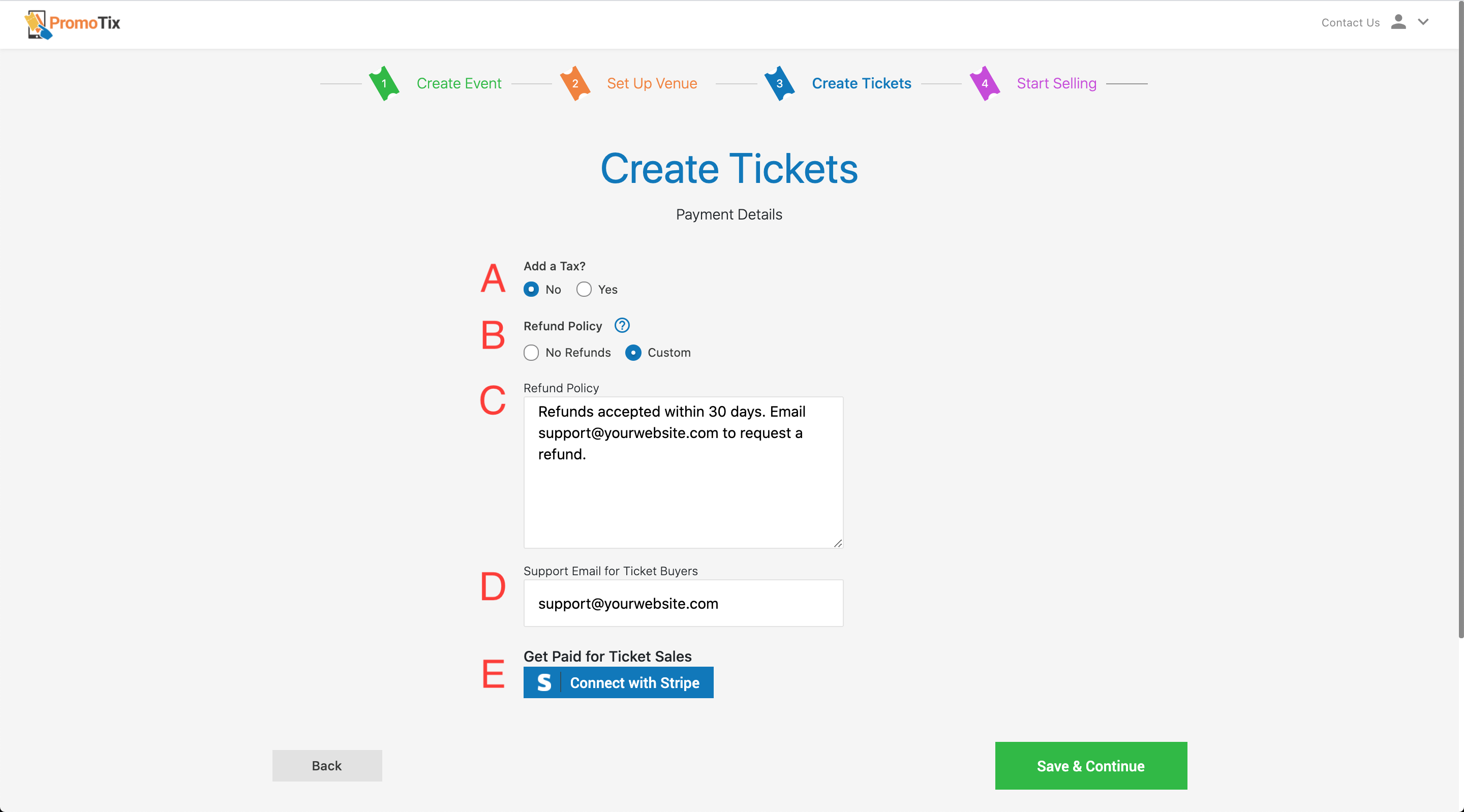Click the user profile icon
The width and height of the screenshot is (1464, 812).
1398,23
